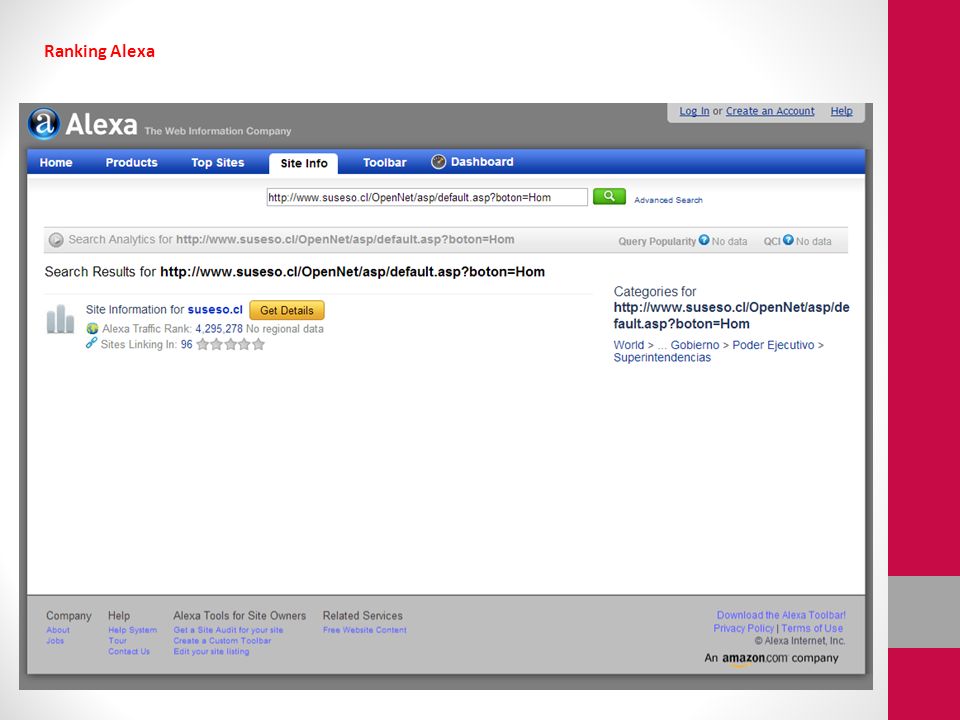This screenshot has width=960, height=720.
Task: Open the Gobierno category link
Action: tap(695, 345)
